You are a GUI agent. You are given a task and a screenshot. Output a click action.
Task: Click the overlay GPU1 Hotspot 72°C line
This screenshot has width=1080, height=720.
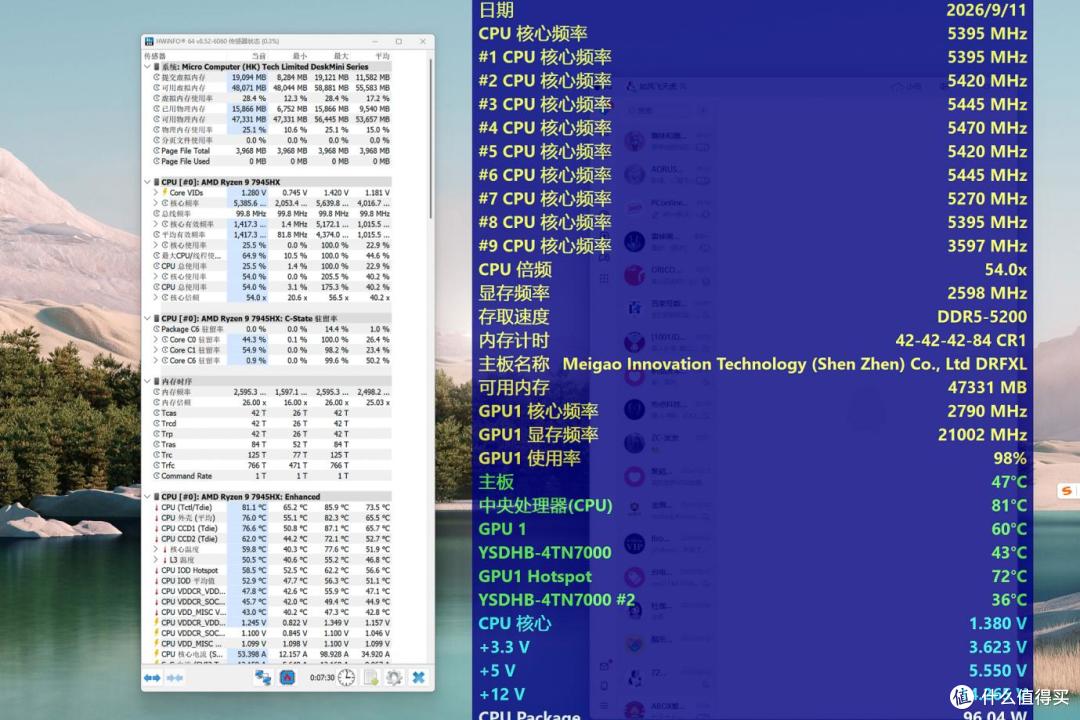753,576
